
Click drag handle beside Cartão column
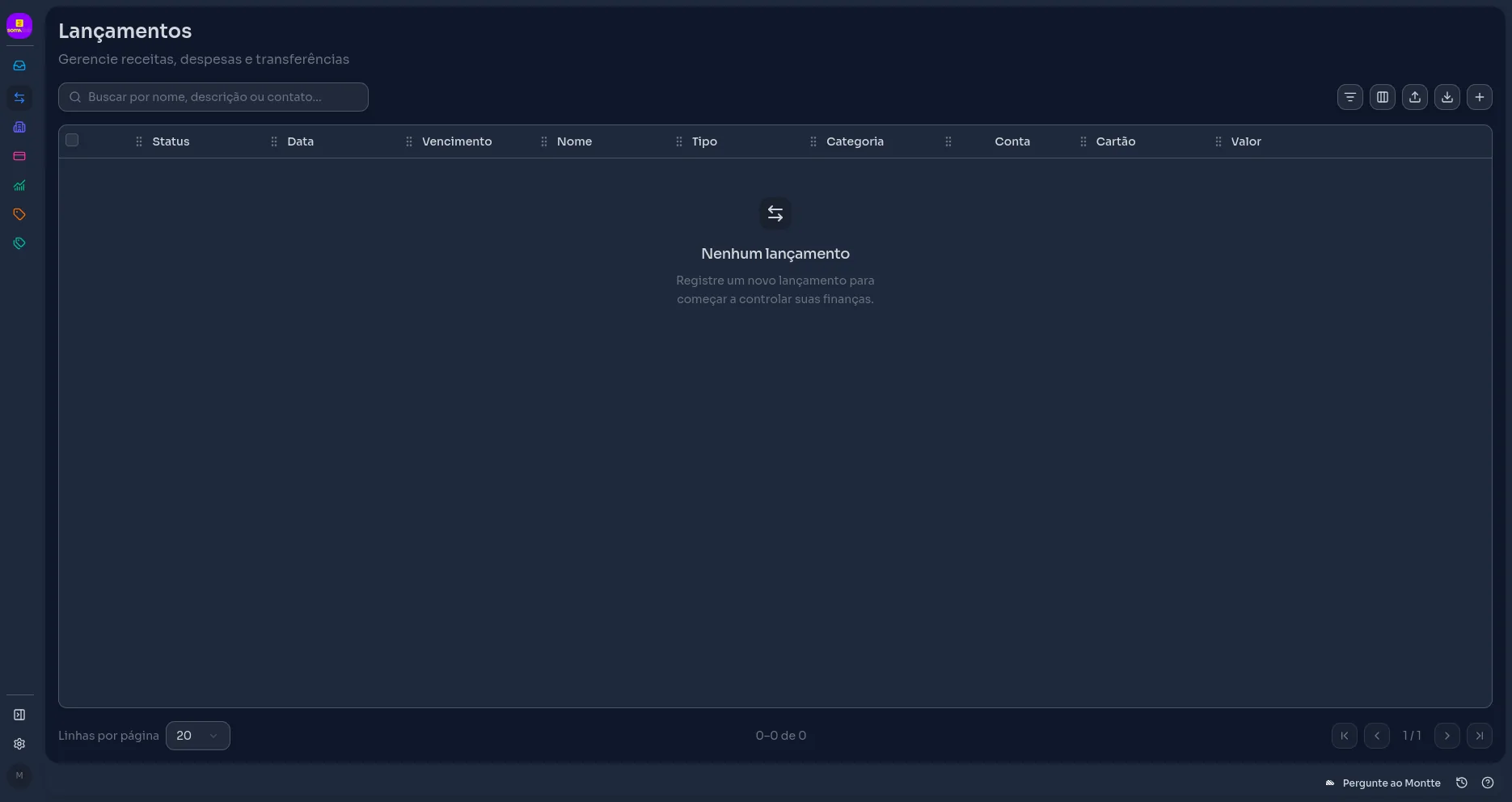[x=1083, y=141]
